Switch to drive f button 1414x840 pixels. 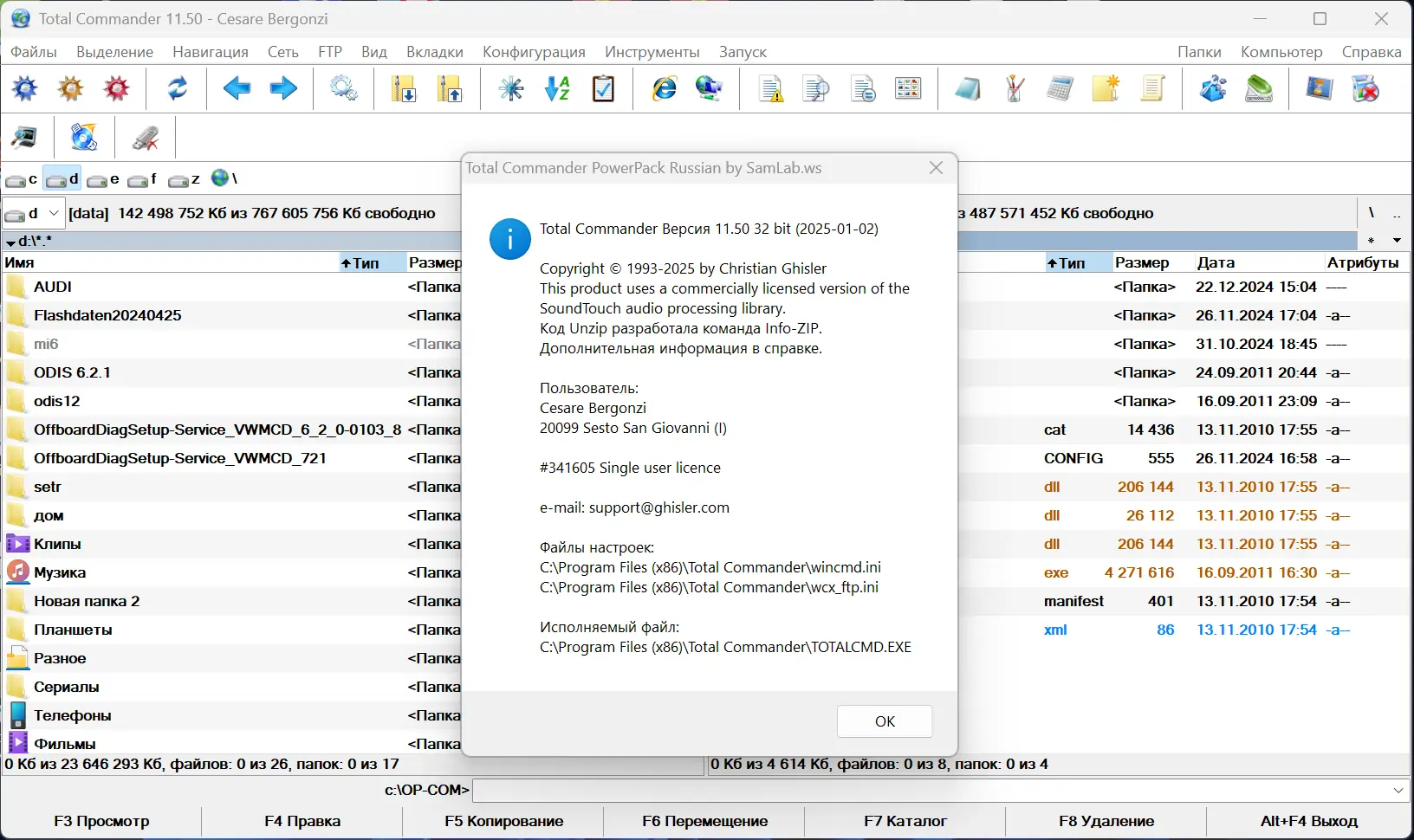coord(143,179)
